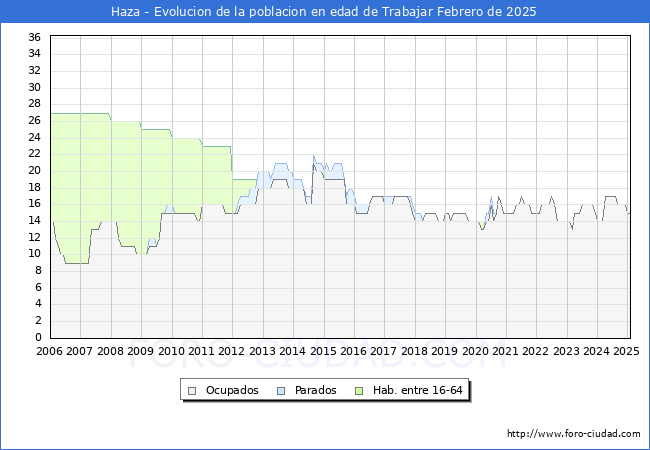
Task: Click the Hab. entre 16-64 legend swatch
Action: 359,391
